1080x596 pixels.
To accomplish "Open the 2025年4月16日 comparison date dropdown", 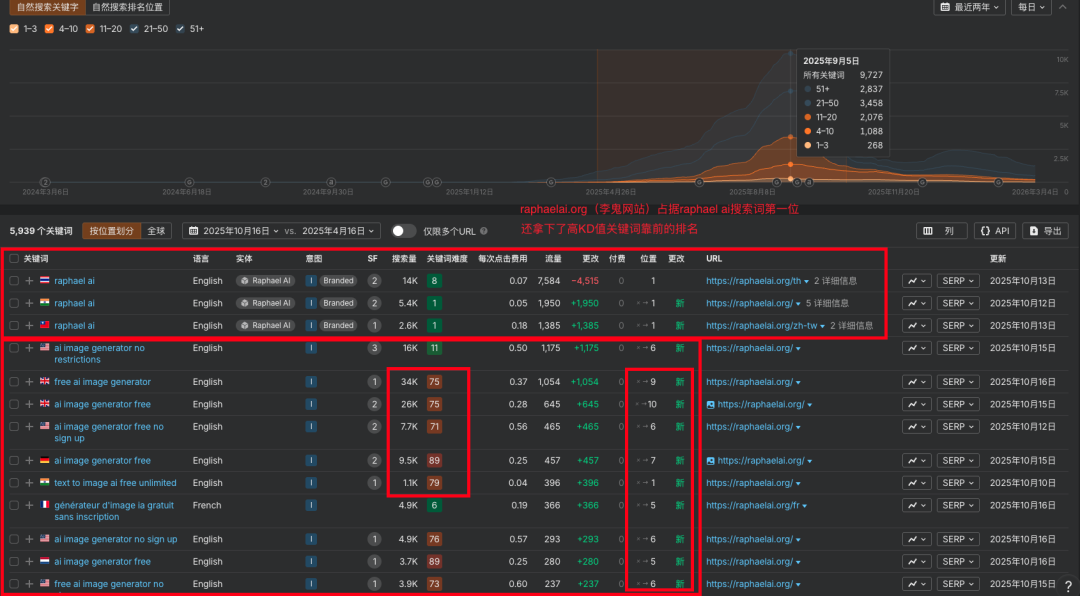I will [338, 231].
